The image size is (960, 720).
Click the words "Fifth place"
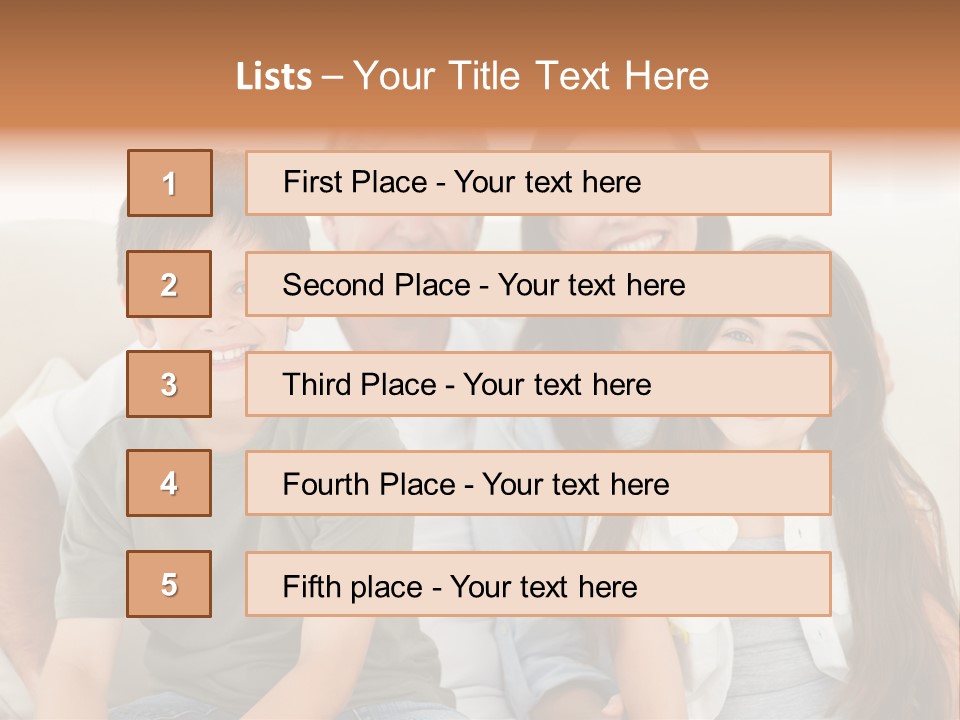[351, 586]
